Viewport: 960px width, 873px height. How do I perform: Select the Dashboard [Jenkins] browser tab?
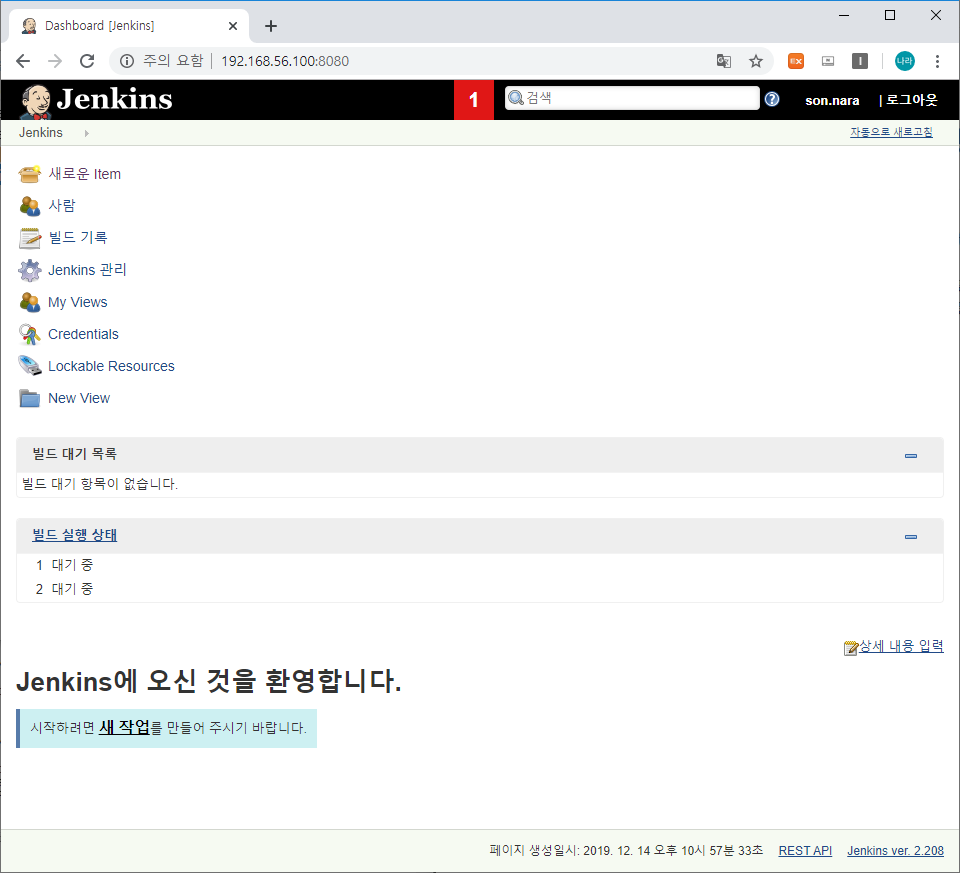tap(129, 26)
